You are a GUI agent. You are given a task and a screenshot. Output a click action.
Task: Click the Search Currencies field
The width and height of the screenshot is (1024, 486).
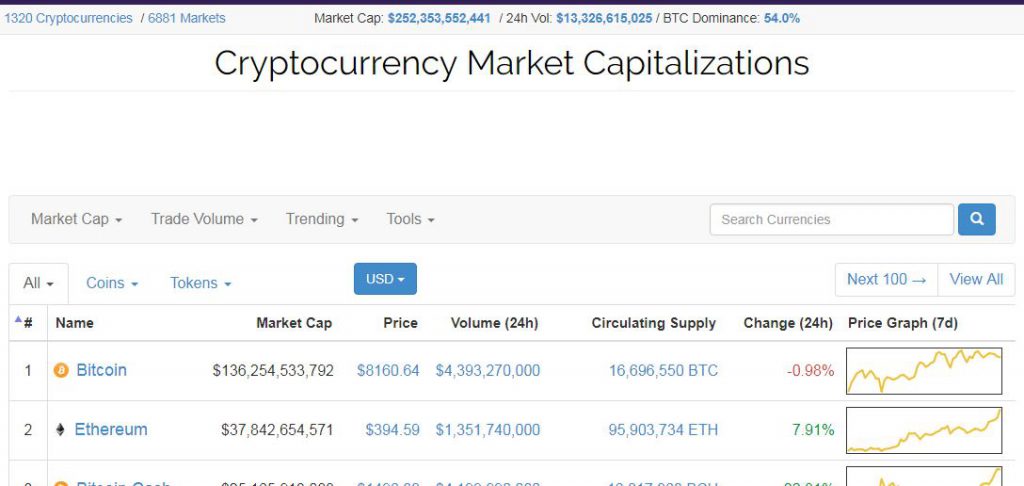coord(831,219)
